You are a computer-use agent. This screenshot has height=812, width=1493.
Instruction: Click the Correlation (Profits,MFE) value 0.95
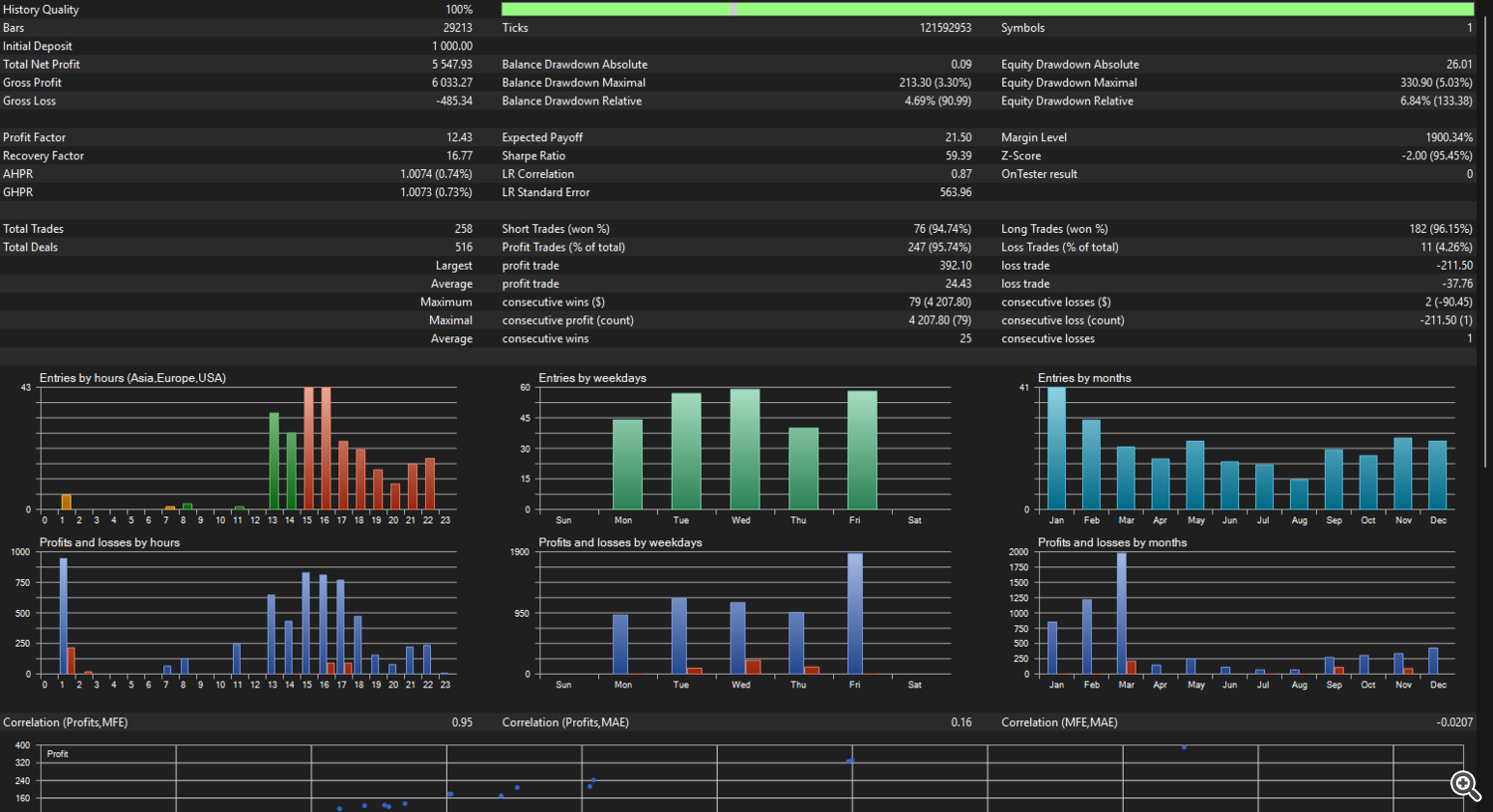click(462, 722)
